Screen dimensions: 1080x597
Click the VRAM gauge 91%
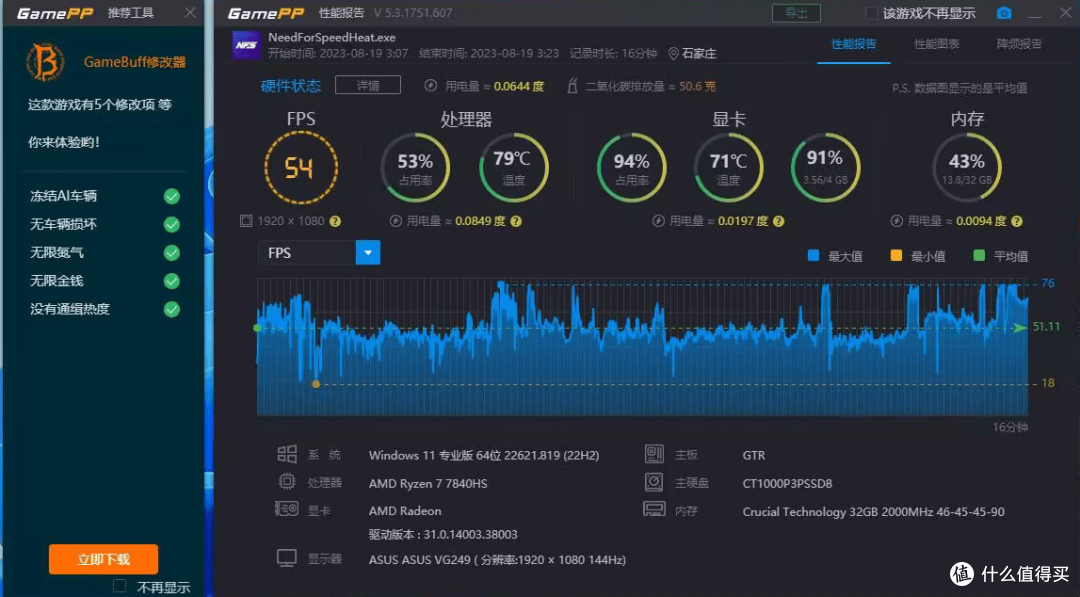[825, 168]
